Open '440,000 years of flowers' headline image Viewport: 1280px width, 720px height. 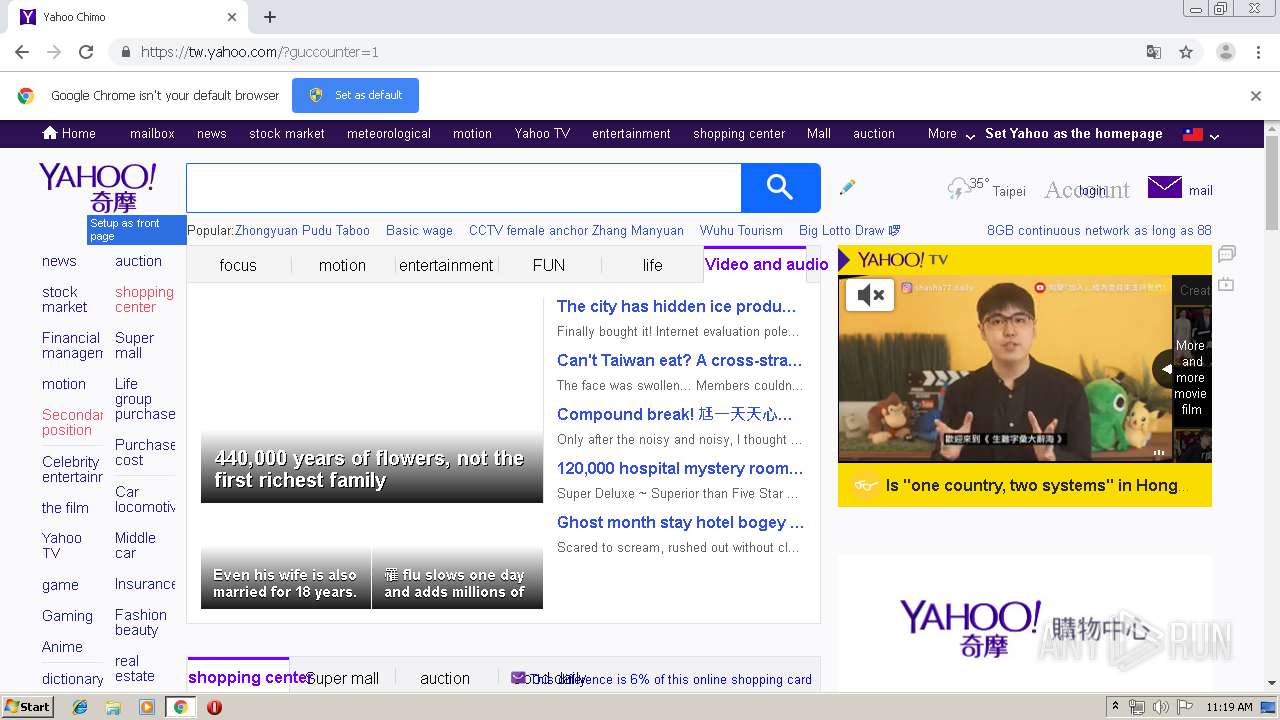coord(372,400)
